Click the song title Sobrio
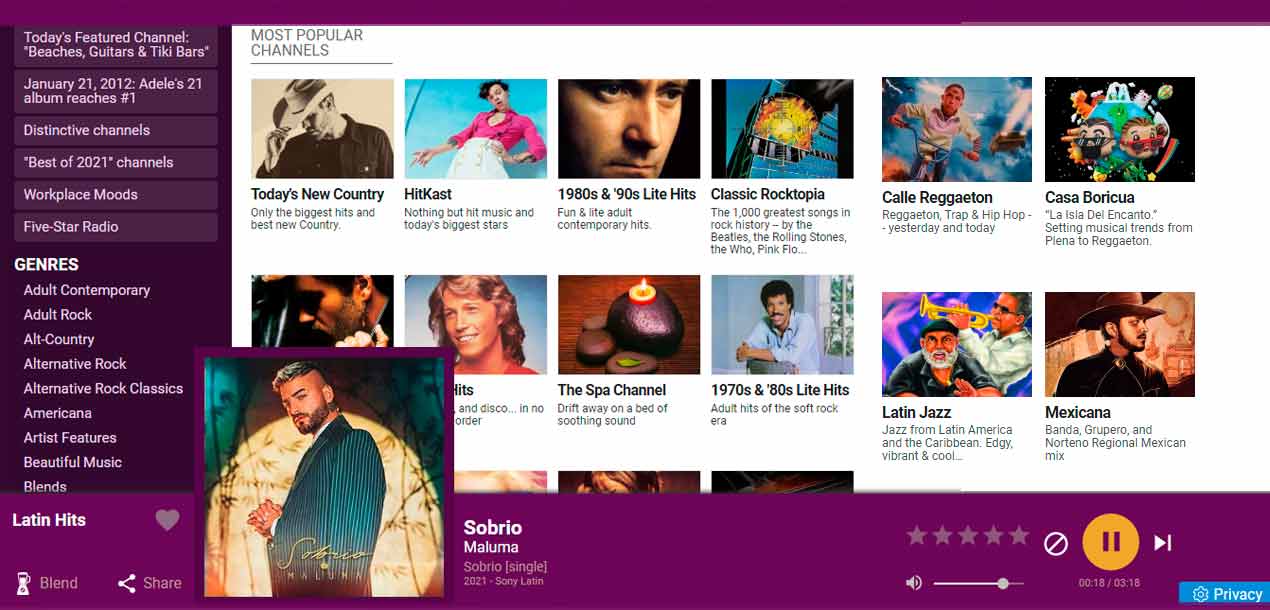 point(493,527)
